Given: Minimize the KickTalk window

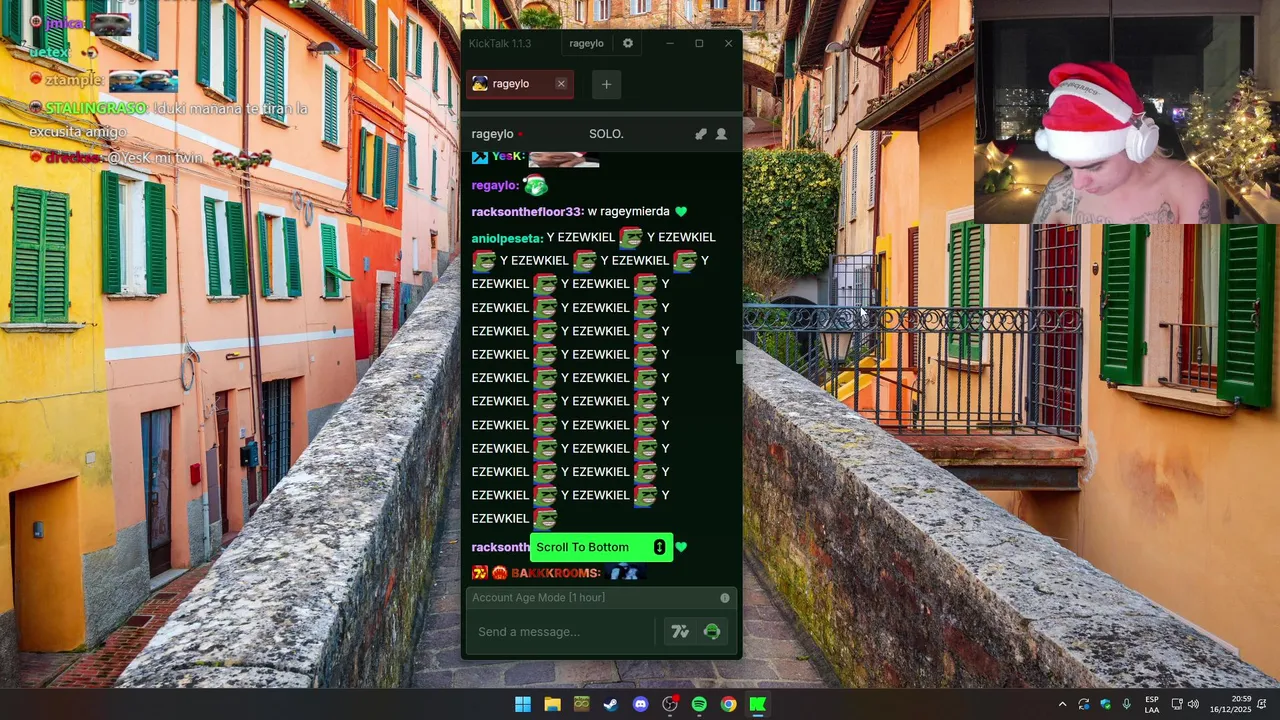Looking at the screenshot, I should click(x=670, y=44).
